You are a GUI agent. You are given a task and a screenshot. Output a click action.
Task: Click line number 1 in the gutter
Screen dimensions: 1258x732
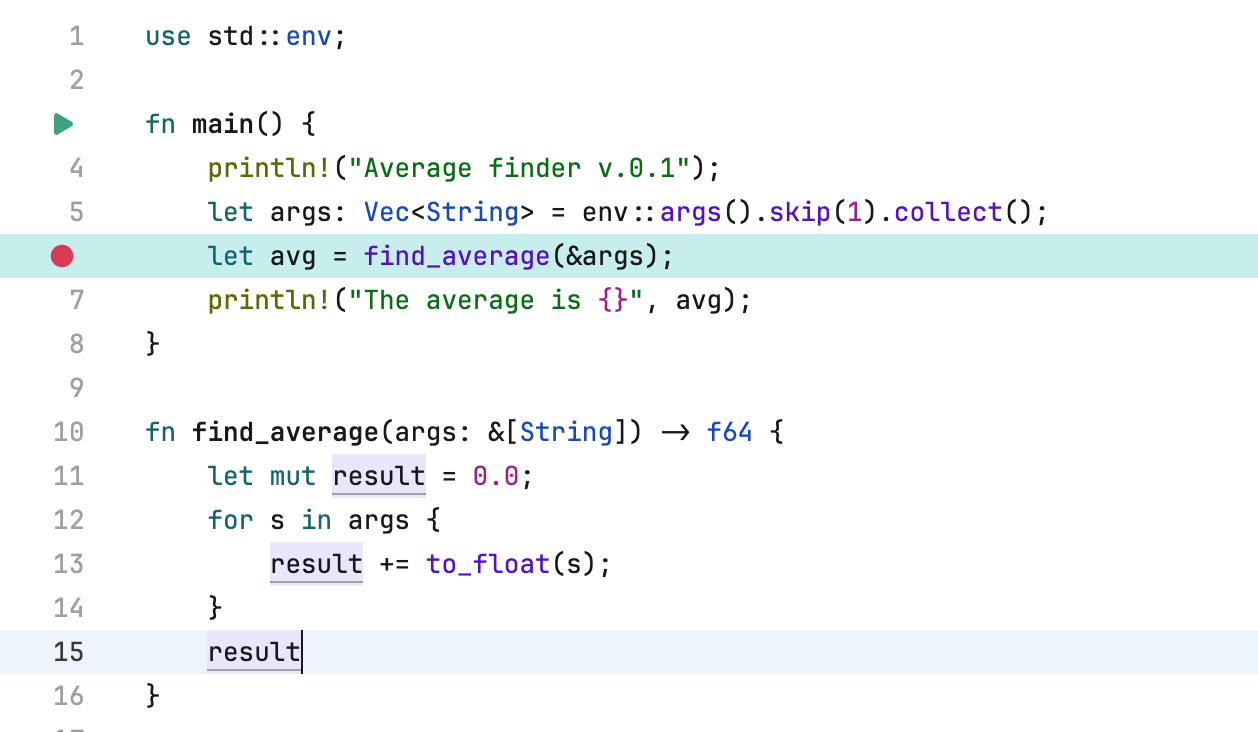click(x=76, y=36)
